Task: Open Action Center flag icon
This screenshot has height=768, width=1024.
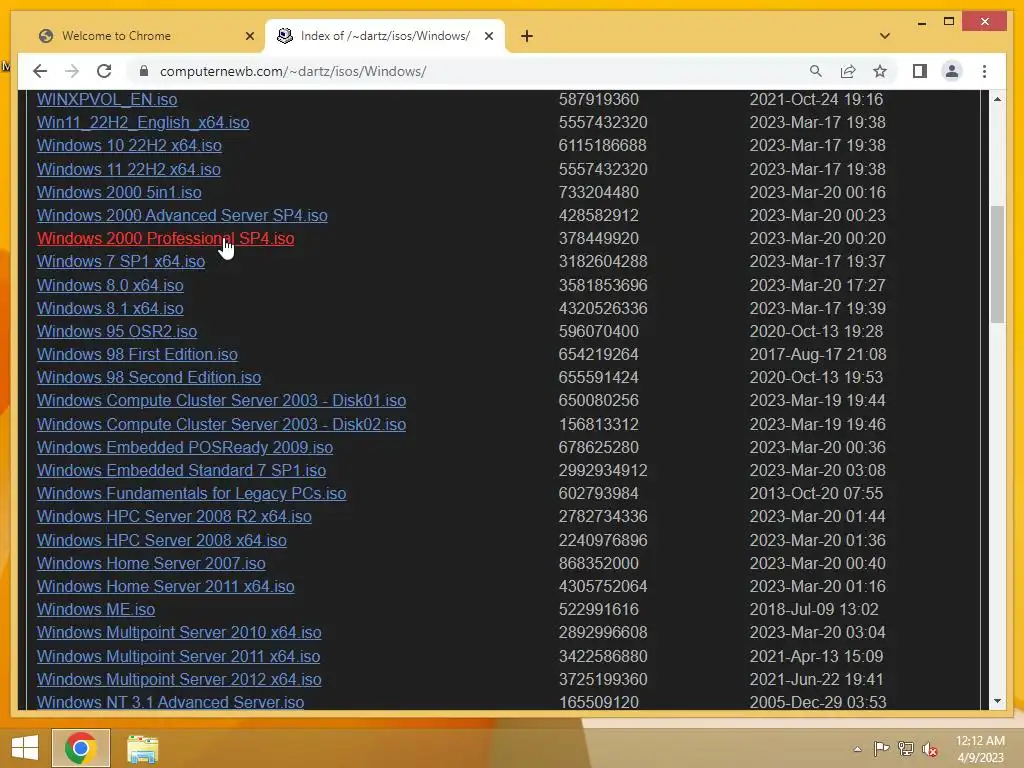Action: (x=881, y=748)
